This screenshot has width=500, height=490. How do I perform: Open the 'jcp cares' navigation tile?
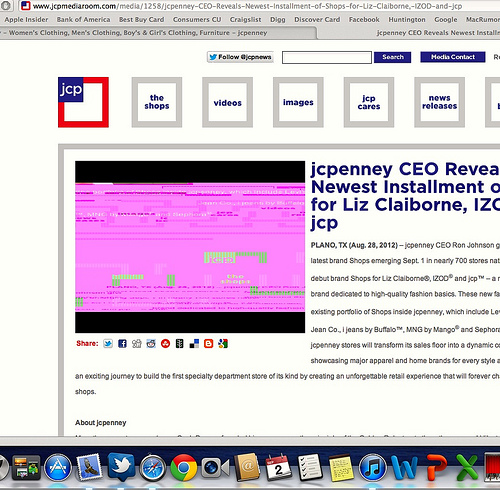(x=369, y=102)
